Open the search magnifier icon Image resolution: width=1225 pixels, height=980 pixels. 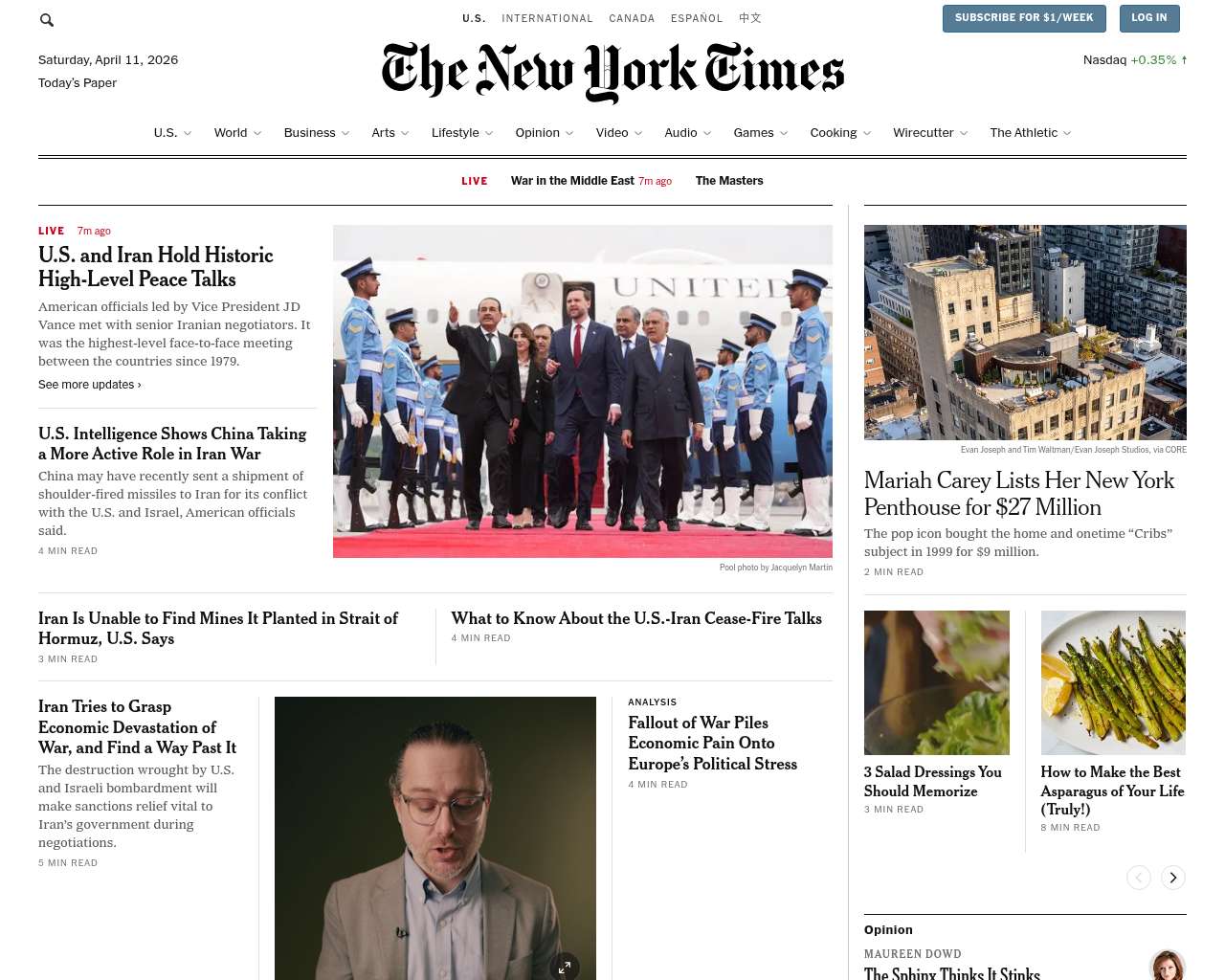coord(47,19)
